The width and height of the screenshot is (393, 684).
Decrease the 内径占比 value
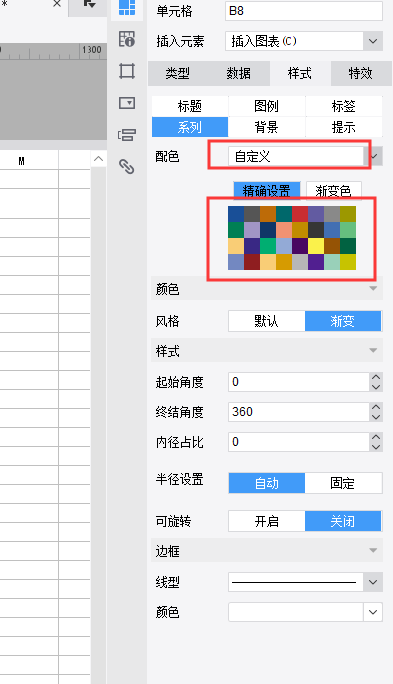point(376,447)
